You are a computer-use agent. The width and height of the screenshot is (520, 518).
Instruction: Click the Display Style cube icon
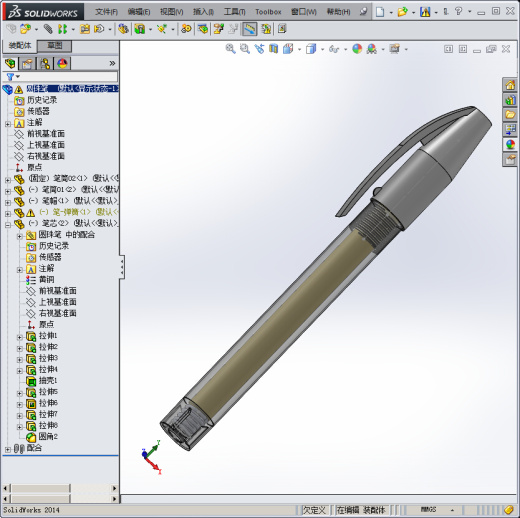click(311, 49)
